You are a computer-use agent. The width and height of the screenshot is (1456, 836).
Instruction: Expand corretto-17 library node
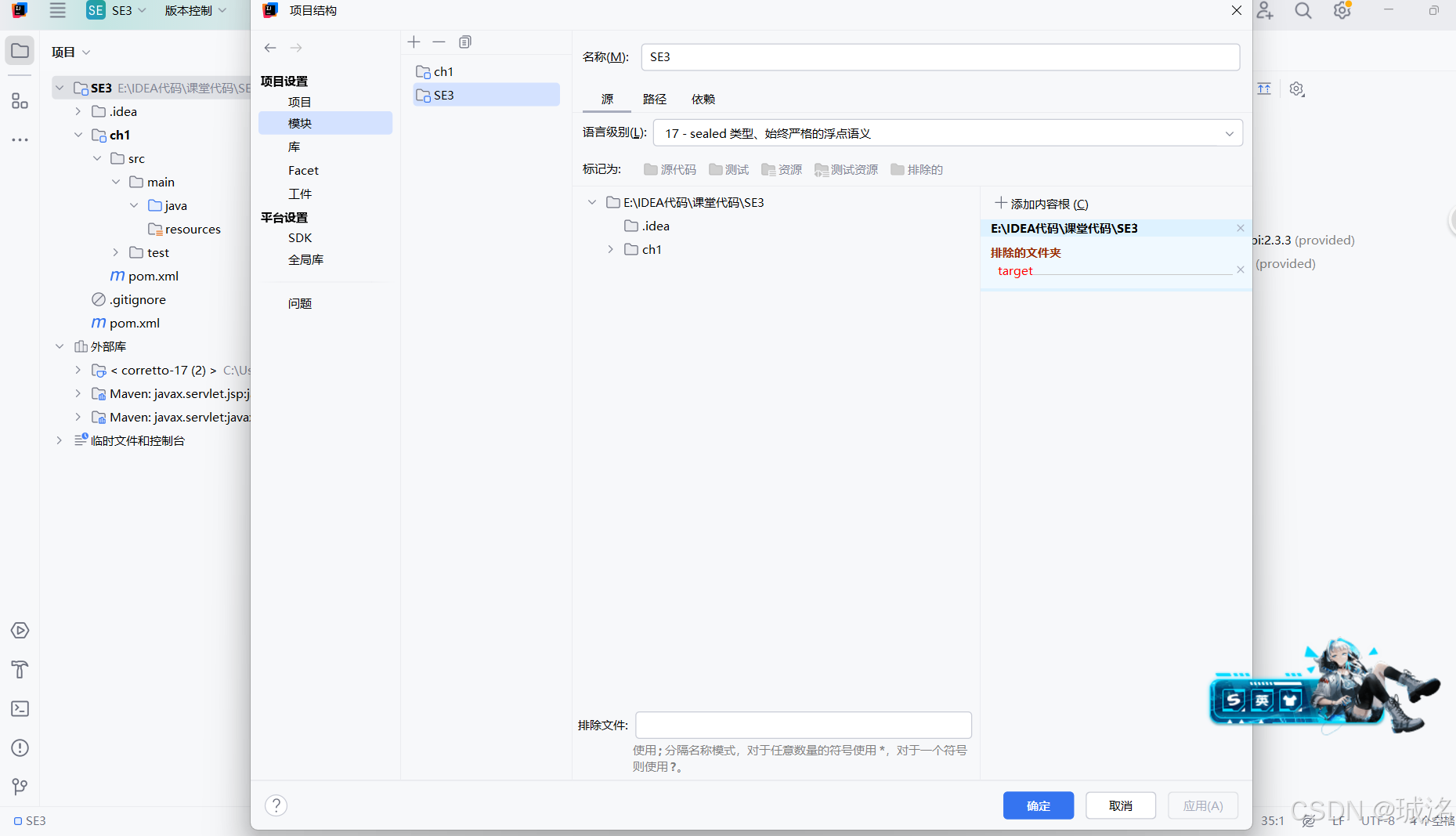pyautogui.click(x=78, y=370)
